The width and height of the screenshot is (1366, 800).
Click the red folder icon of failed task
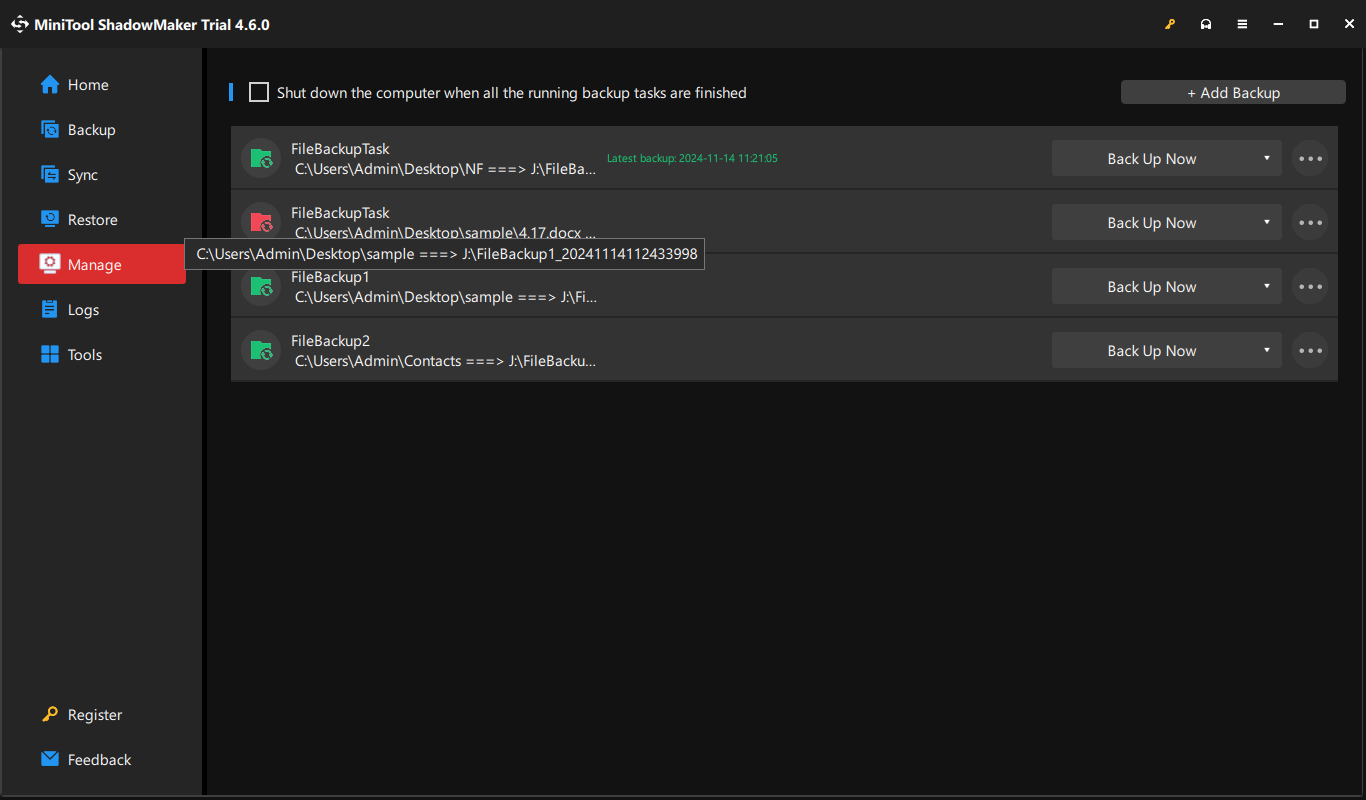tap(261, 222)
